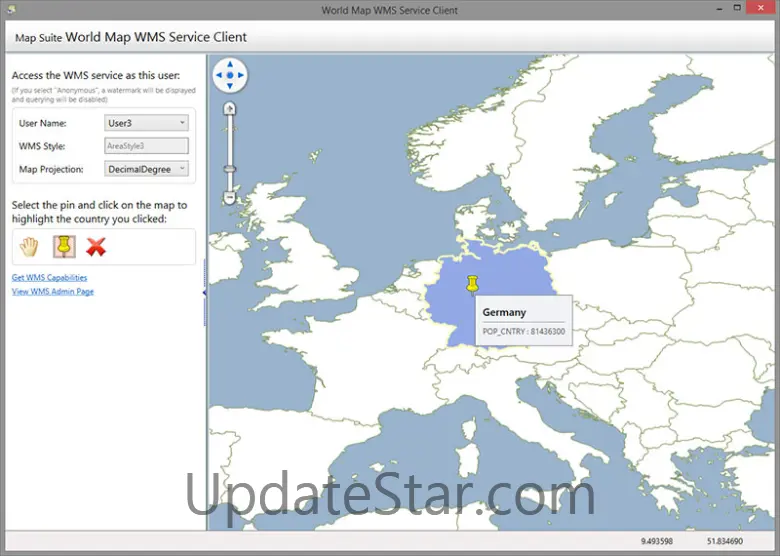This screenshot has height=556, width=780.
Task: Open the Get WMS Capabilities link
Action: [x=49, y=278]
